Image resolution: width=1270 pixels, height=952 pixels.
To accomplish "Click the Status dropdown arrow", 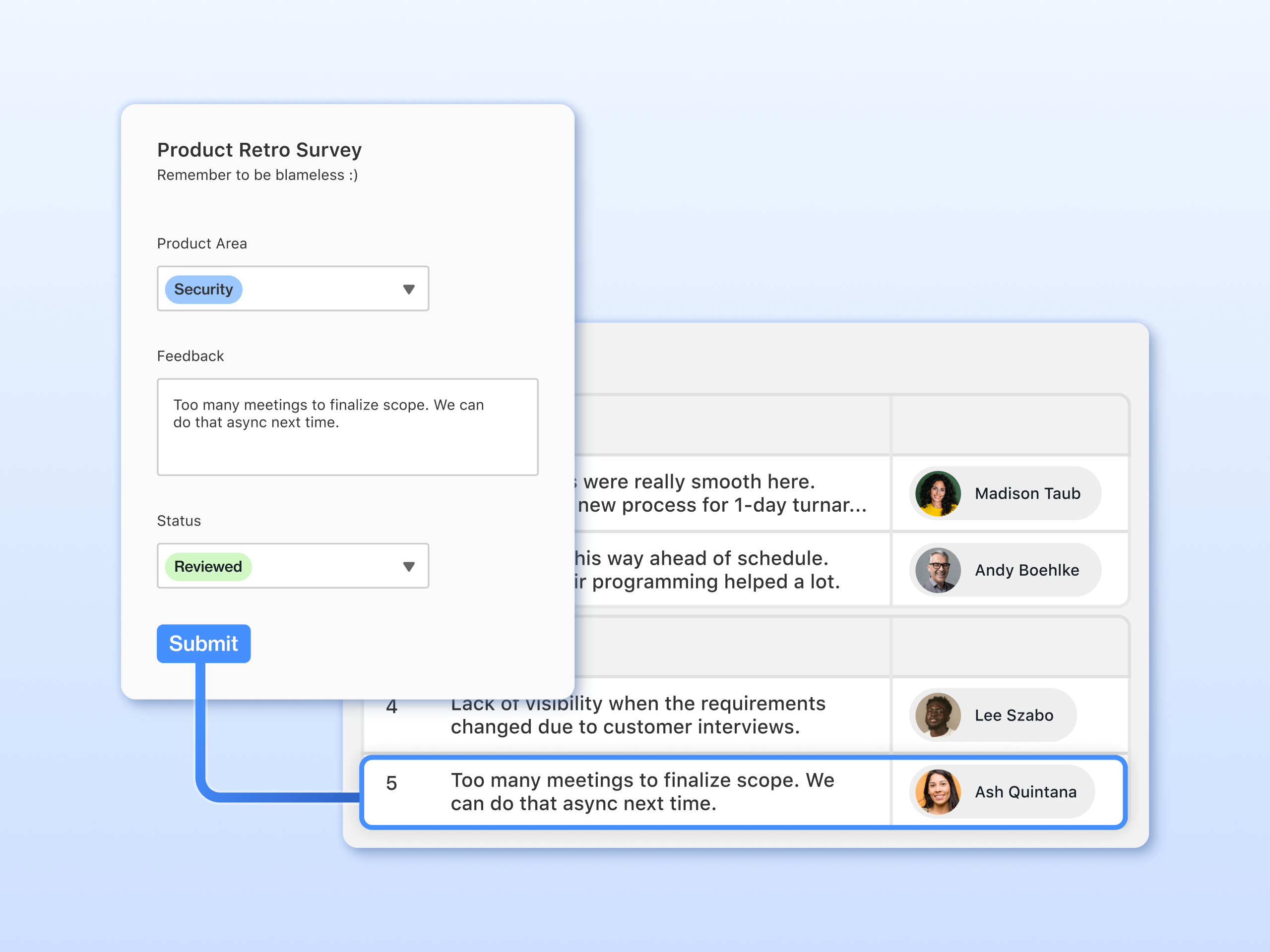I will (409, 567).
